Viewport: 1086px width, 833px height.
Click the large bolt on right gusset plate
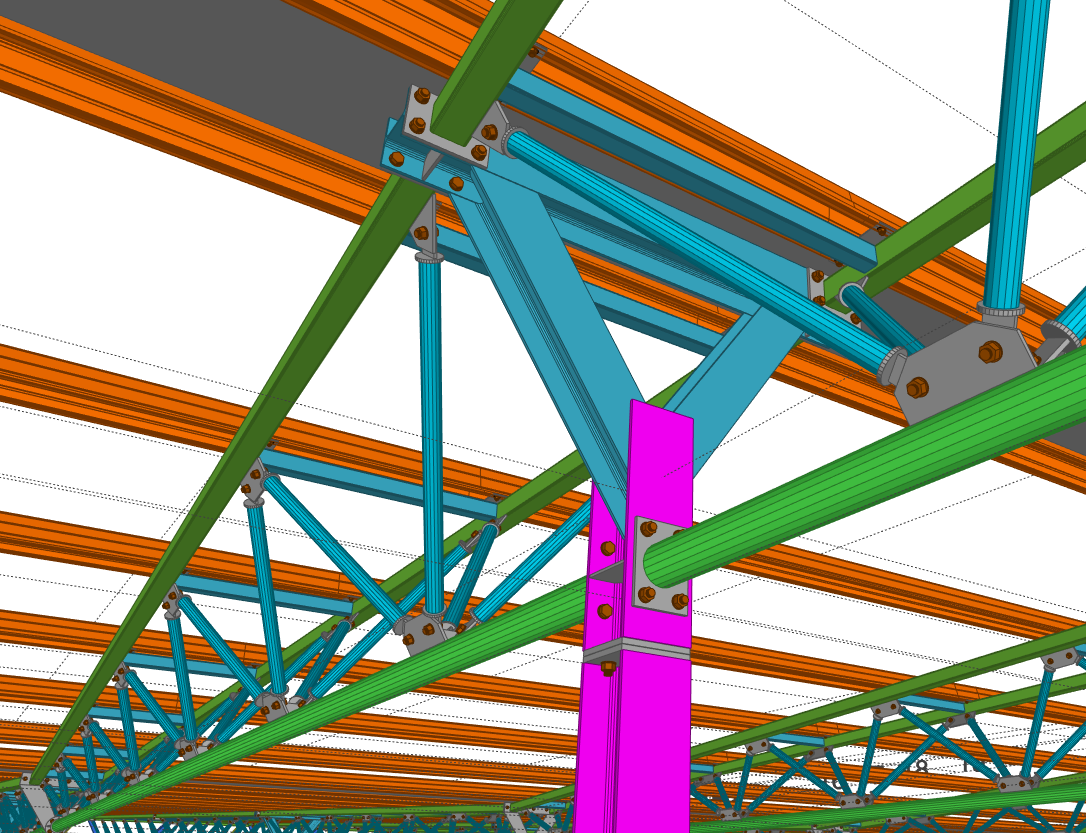tap(990, 352)
